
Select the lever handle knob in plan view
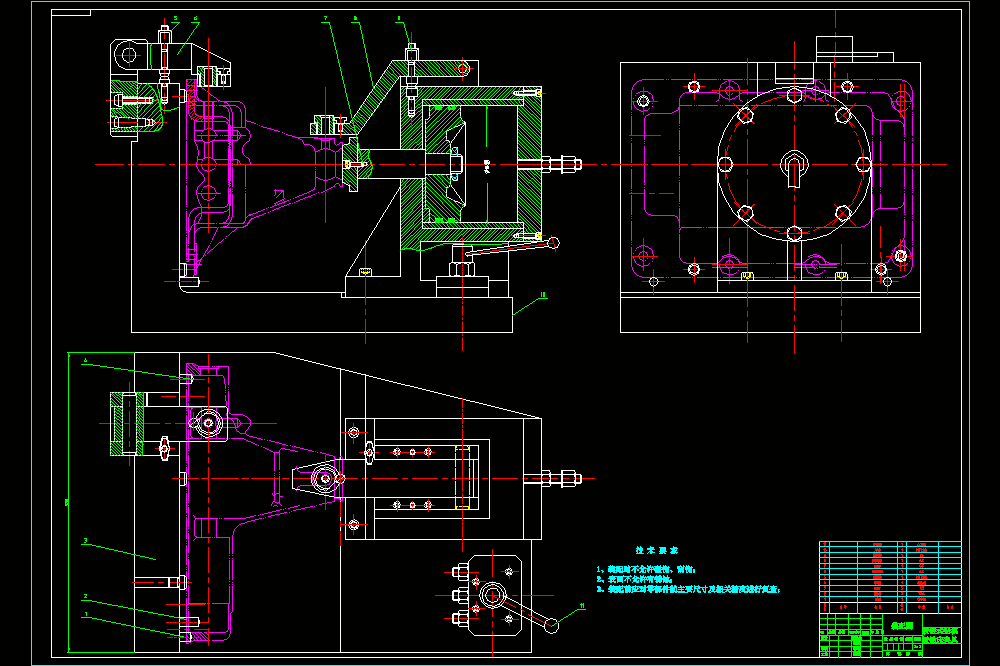[x=552, y=626]
